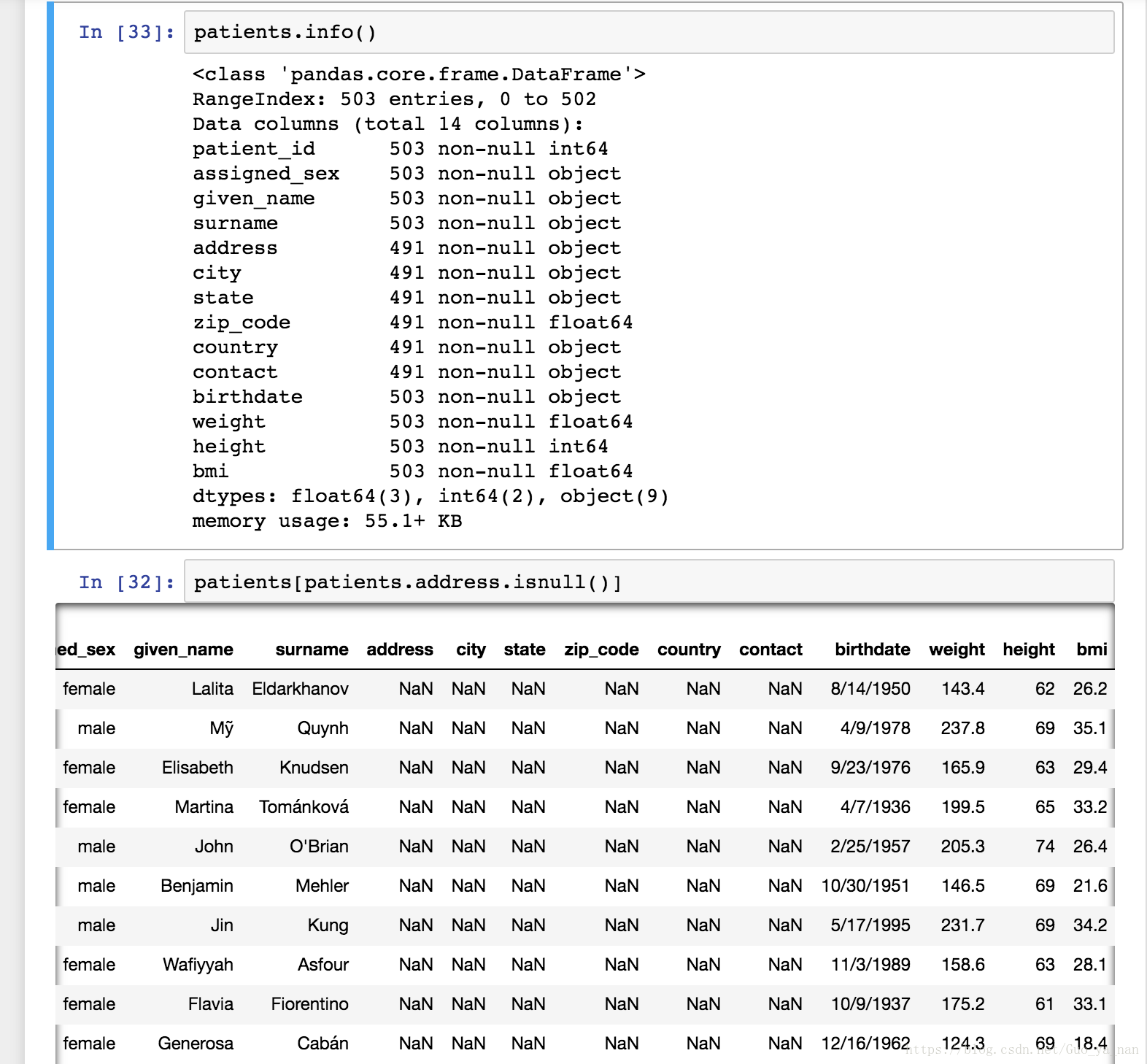Click the given name Wafiyyah
Viewport: 1147px width, 1064px height.
click(x=198, y=965)
